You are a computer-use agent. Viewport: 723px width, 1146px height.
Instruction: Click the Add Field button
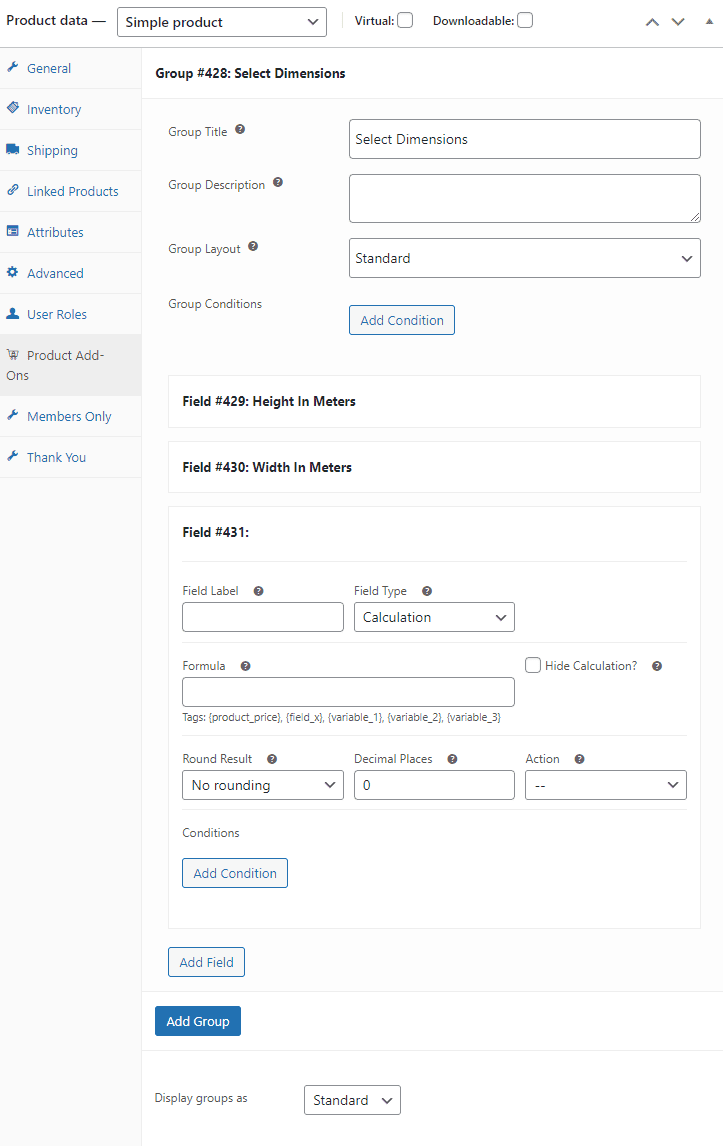[206, 962]
